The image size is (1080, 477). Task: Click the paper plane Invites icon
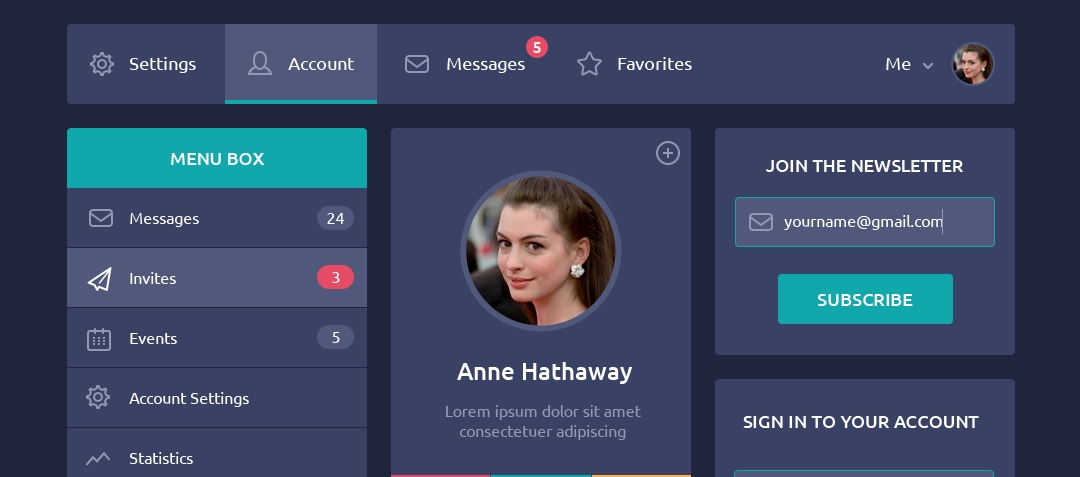[x=99, y=279]
